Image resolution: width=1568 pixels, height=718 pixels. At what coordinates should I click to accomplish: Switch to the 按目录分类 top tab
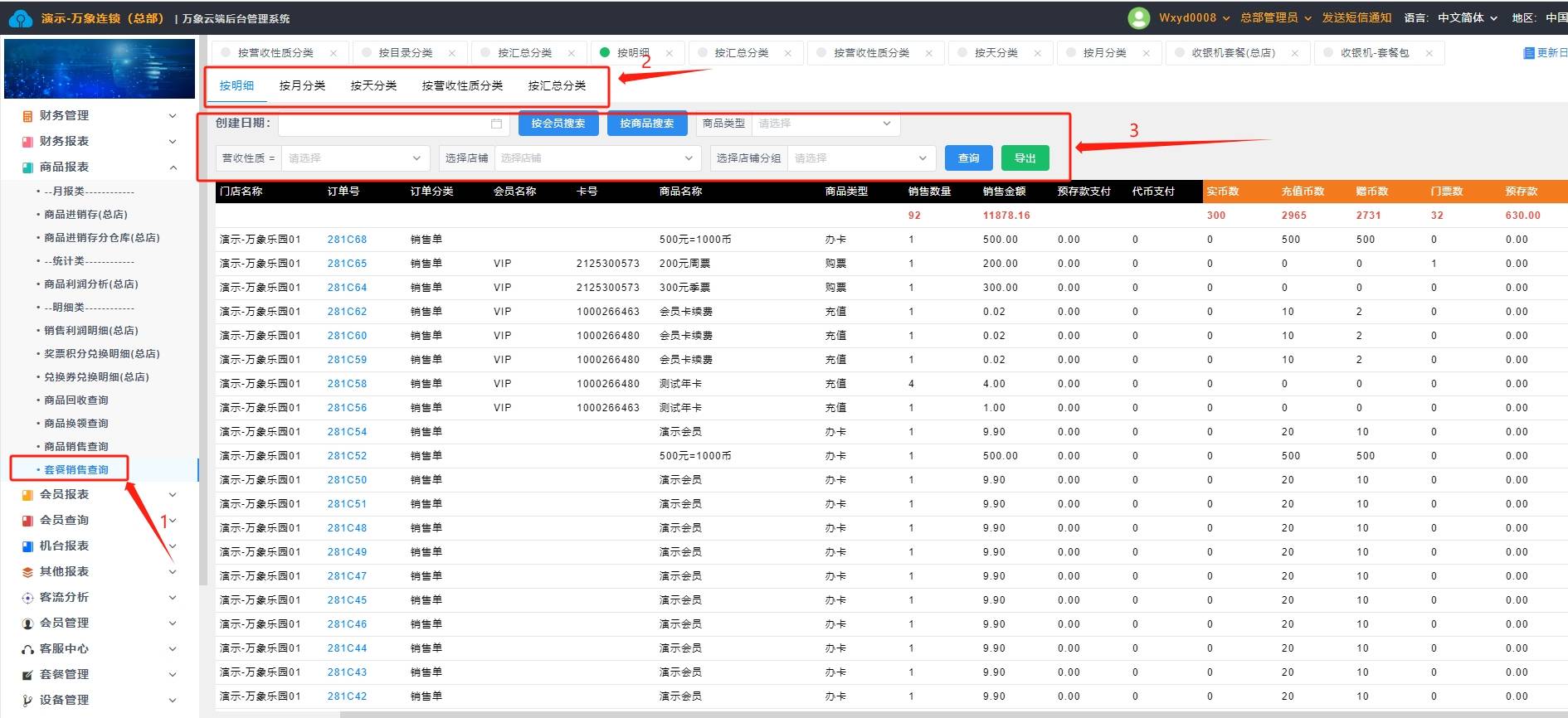(x=406, y=53)
